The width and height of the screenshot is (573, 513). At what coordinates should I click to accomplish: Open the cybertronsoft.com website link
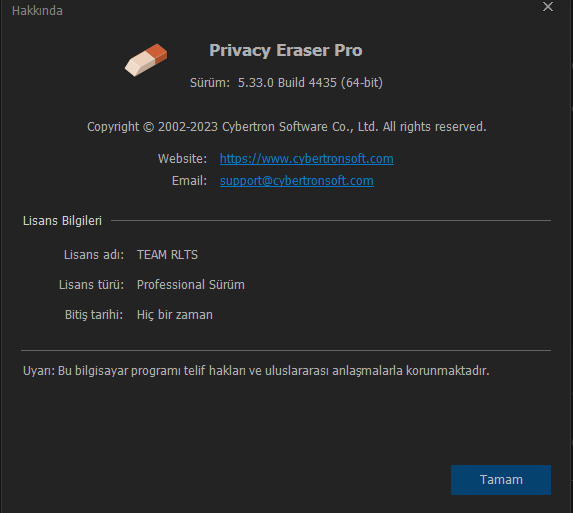click(307, 159)
